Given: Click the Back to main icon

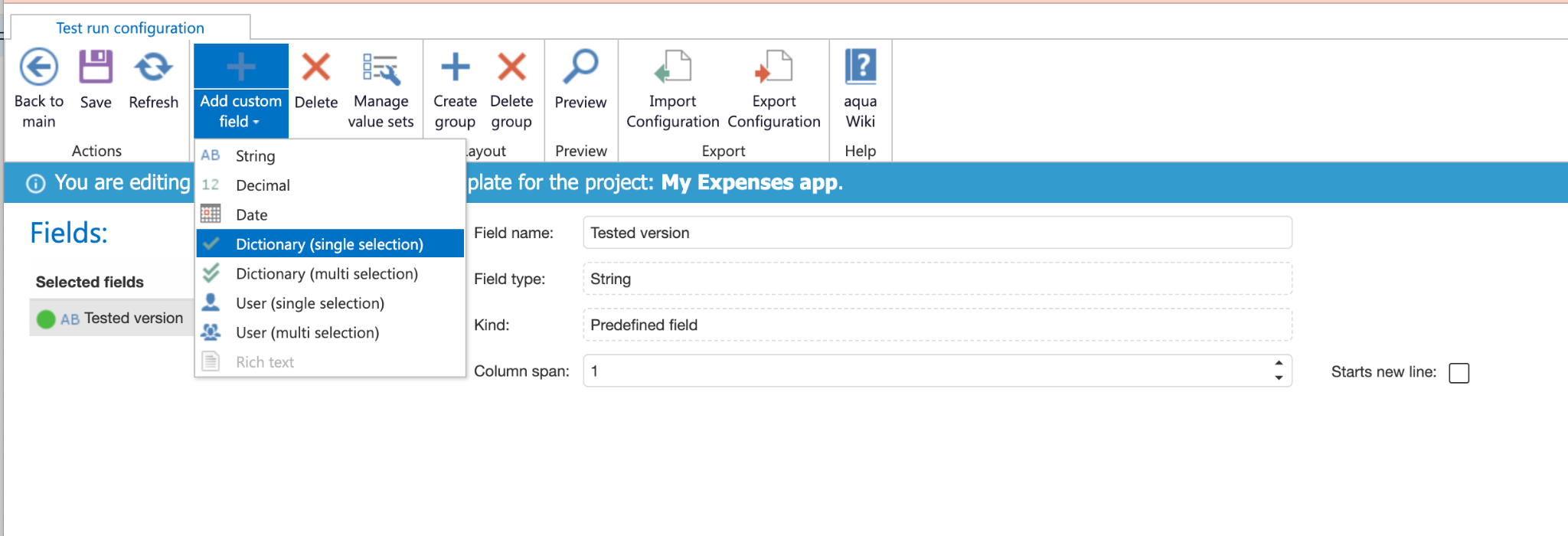Looking at the screenshot, I should coord(38,68).
